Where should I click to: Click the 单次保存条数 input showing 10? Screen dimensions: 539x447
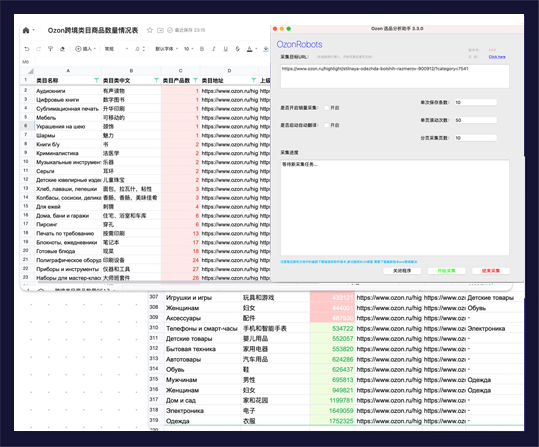click(476, 102)
